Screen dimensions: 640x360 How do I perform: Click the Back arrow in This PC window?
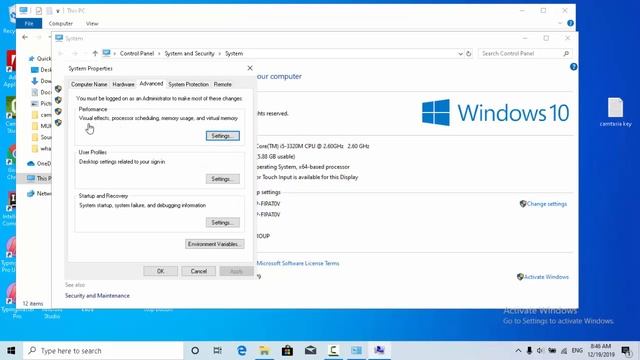point(25,37)
